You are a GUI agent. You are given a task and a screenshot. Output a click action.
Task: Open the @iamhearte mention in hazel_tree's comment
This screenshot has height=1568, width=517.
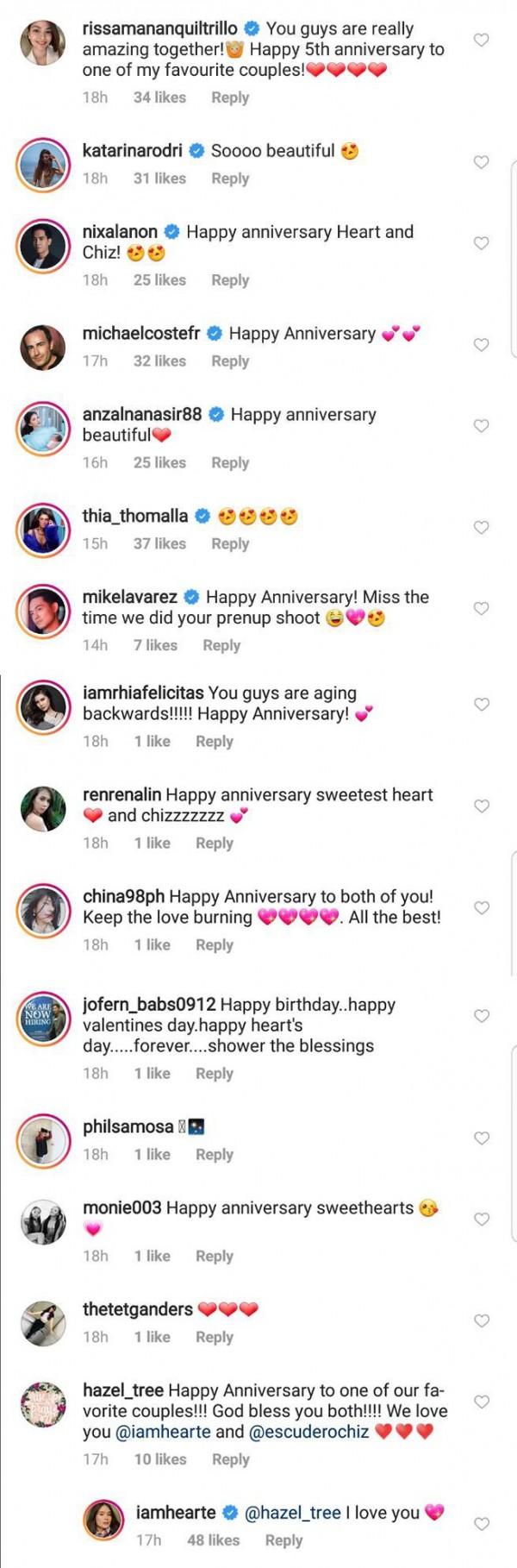coord(163,1432)
